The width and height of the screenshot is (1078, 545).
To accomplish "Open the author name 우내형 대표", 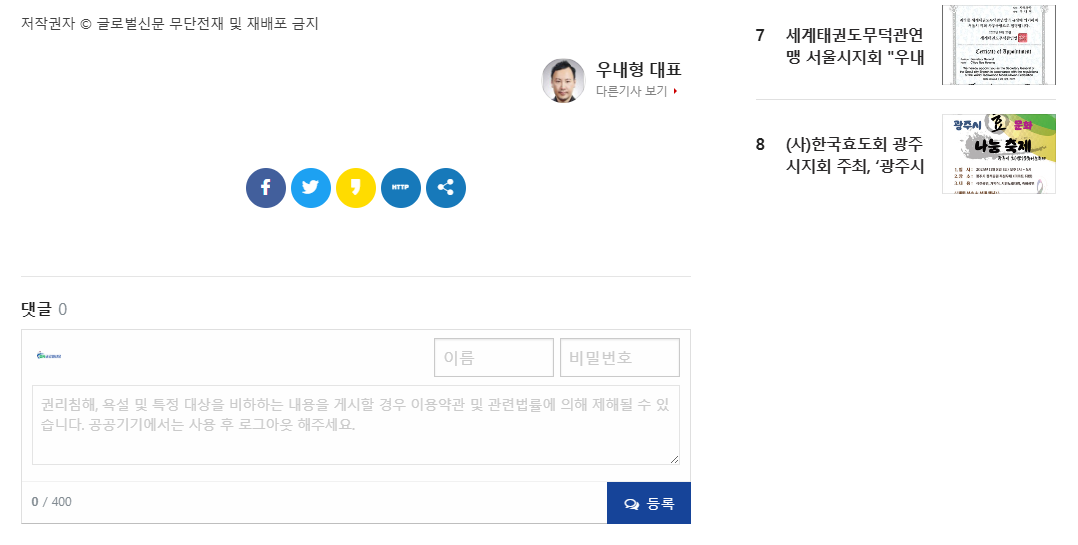I will click(x=638, y=69).
